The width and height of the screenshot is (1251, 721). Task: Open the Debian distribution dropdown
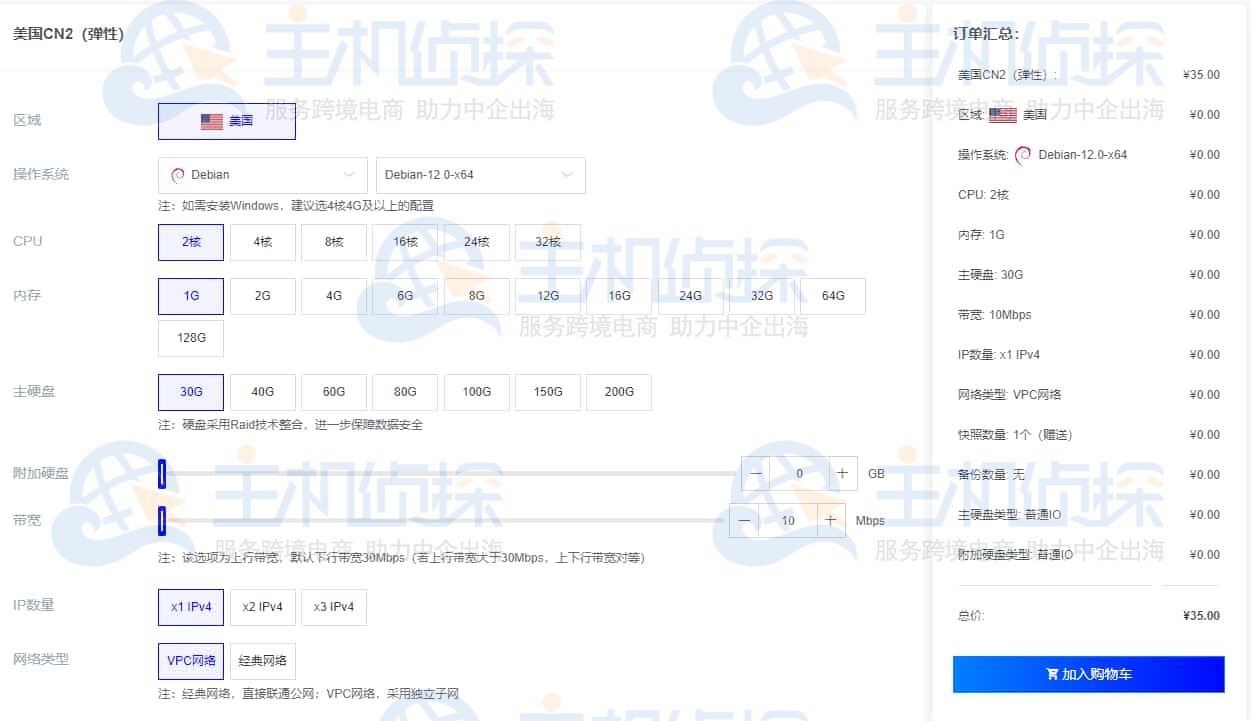tap(262, 174)
